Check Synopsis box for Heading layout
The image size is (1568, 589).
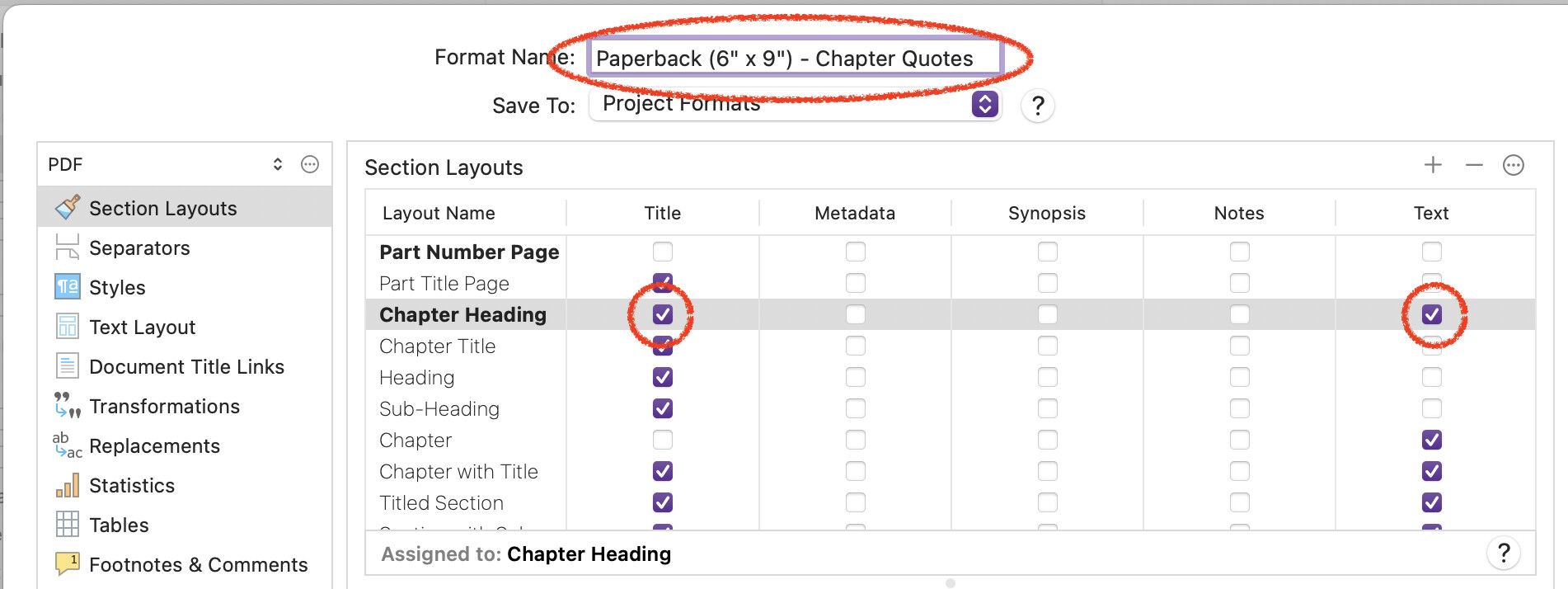tap(1047, 377)
